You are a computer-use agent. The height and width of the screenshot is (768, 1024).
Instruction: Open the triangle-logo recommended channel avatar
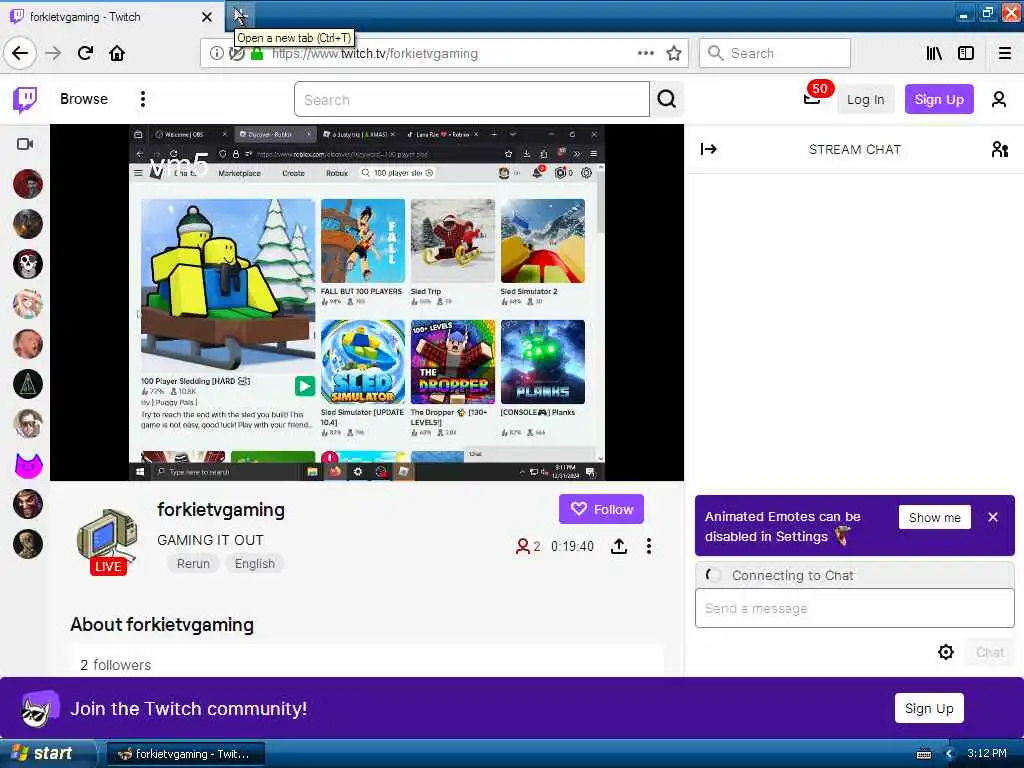[28, 384]
